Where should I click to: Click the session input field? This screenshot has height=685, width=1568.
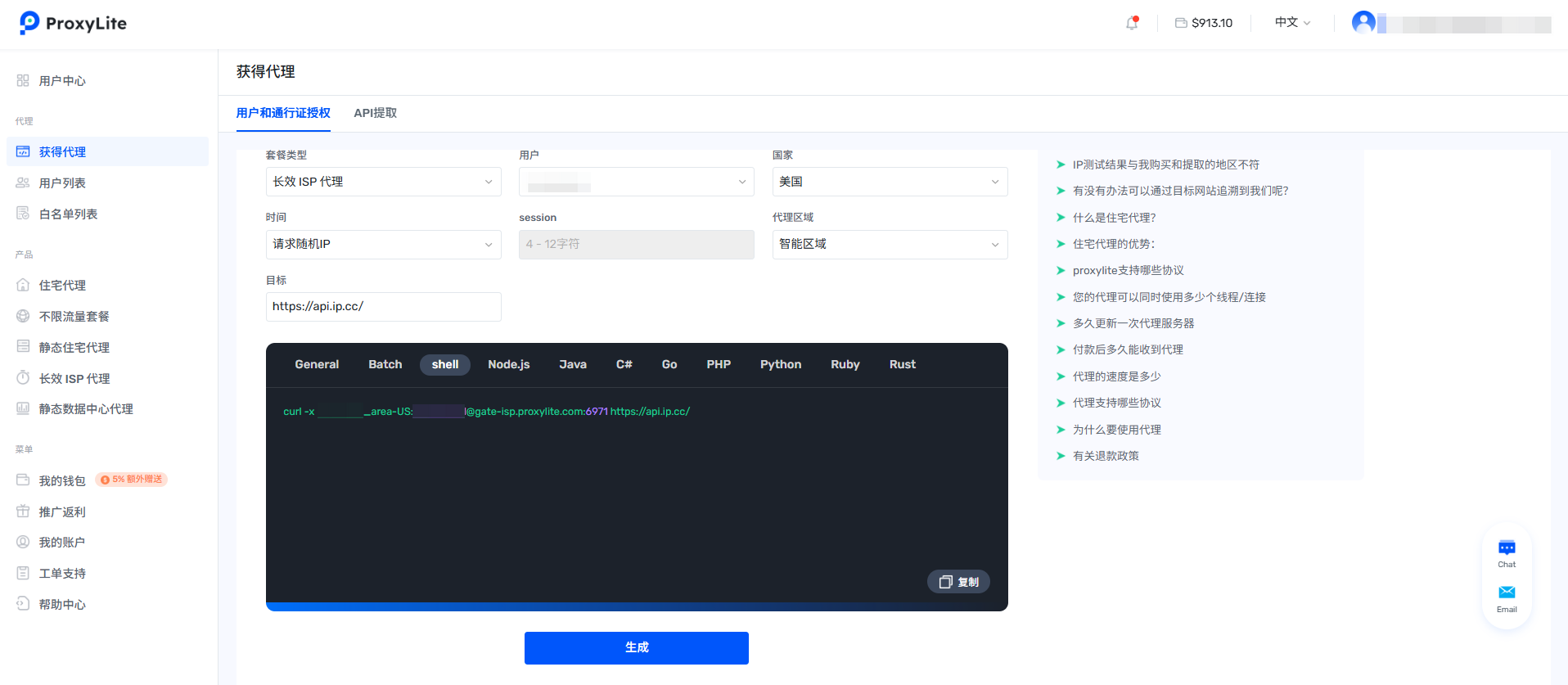point(637,245)
